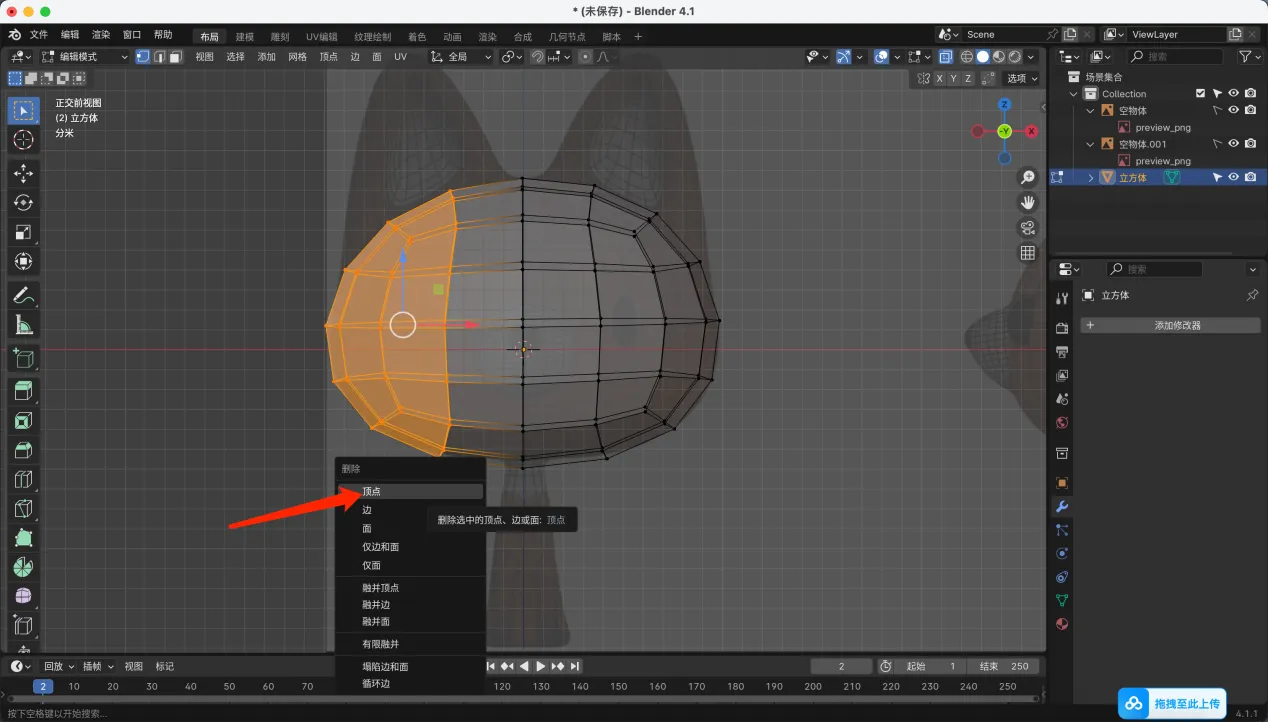Uncheck the Collection exclude checkbox
The image size is (1268, 722).
coord(1200,93)
